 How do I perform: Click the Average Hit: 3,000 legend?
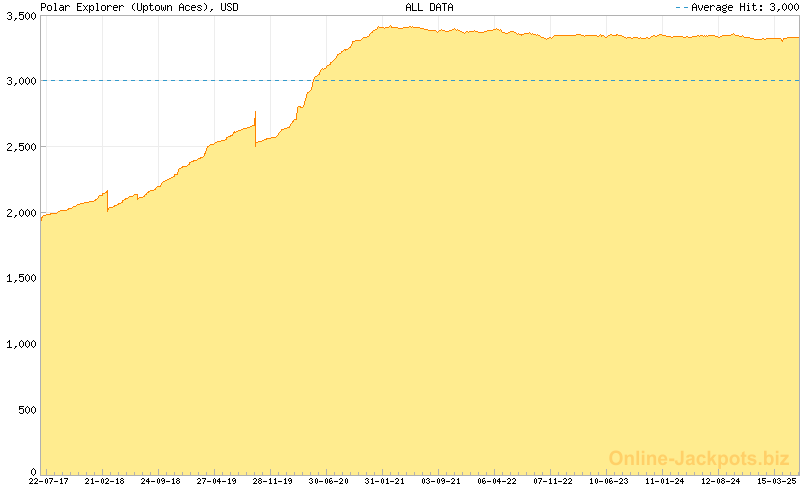coord(740,7)
